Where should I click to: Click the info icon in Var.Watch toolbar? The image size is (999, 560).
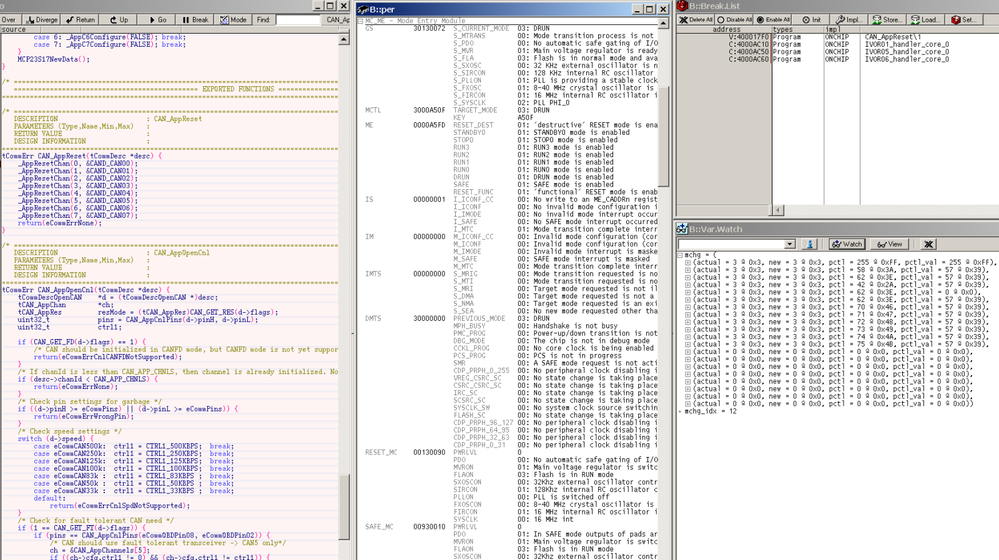tap(809, 244)
